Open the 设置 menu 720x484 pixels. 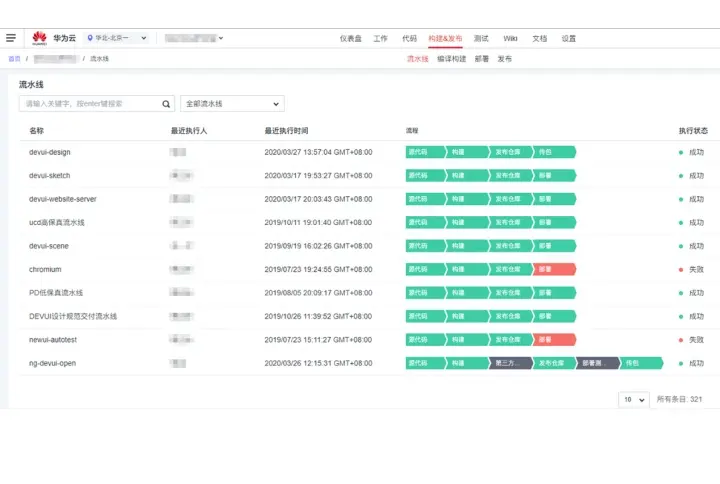tap(568, 39)
